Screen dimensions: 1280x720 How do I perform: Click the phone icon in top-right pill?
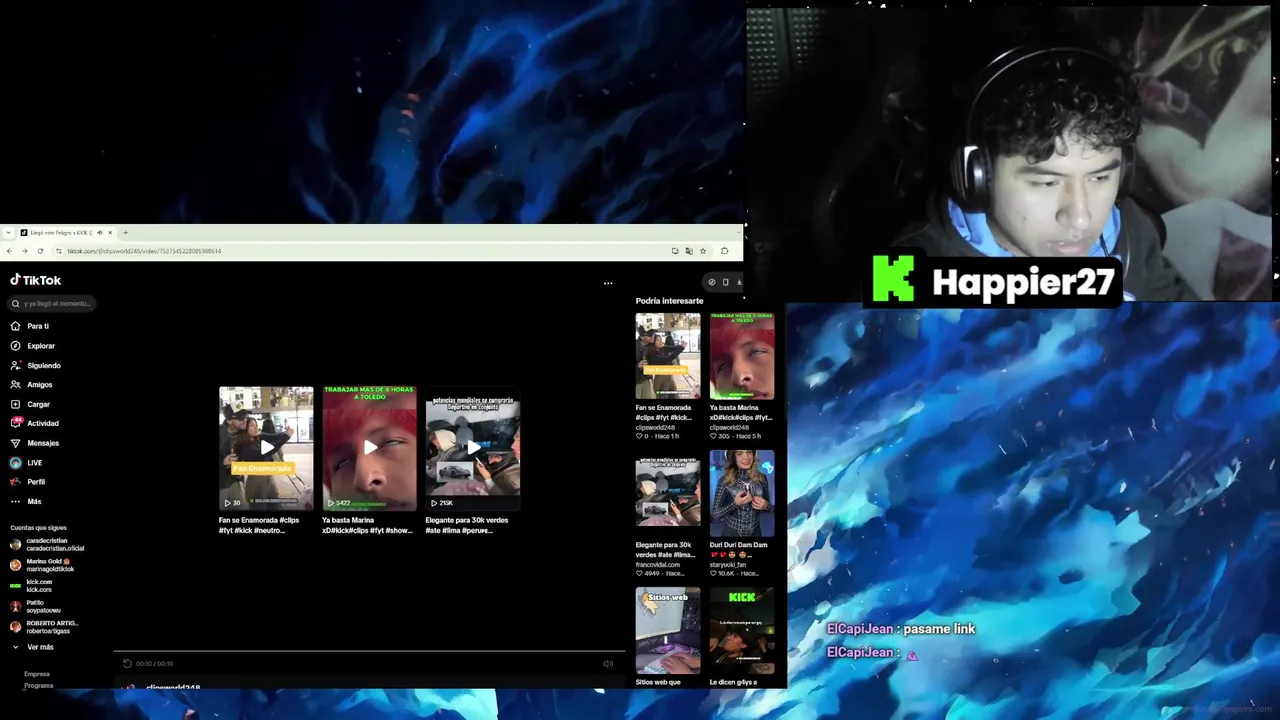click(725, 282)
